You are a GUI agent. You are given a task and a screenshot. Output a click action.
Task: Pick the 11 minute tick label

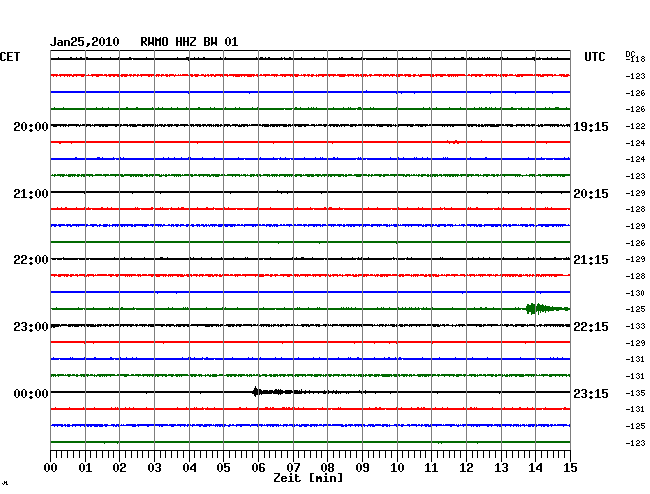click(431, 467)
